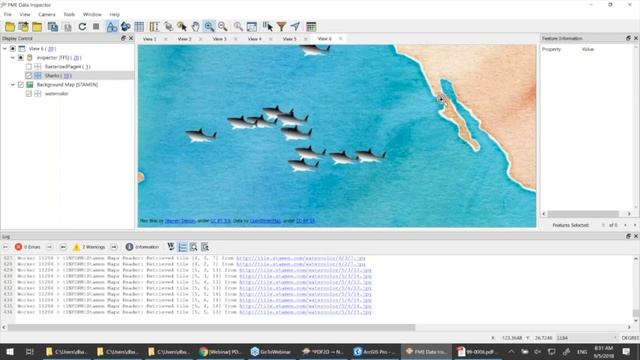This screenshot has height=360, width=640.
Task: Open the Stamen Design attribution link
Action: click(180, 221)
